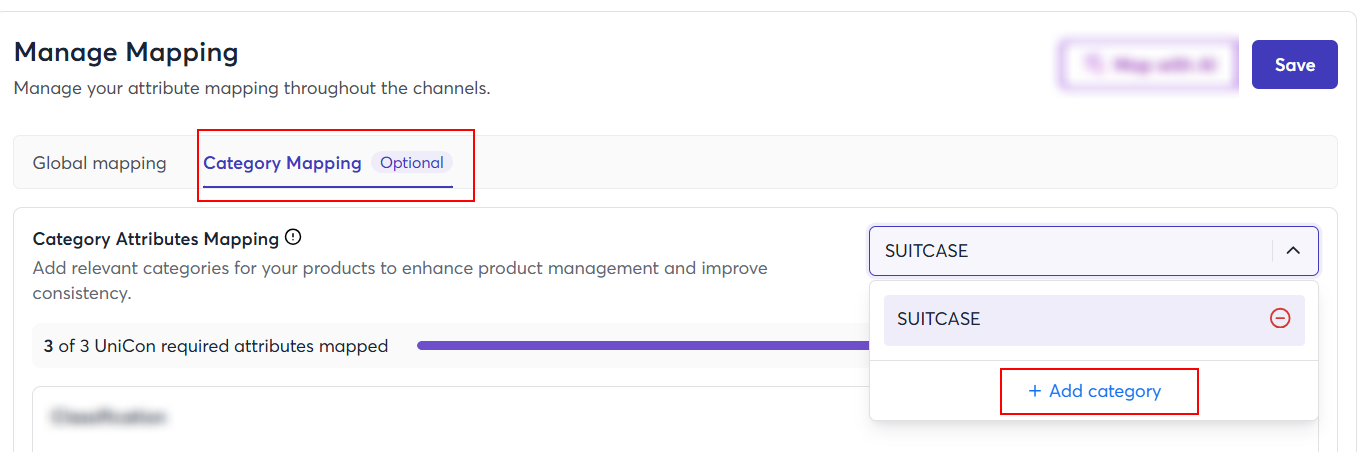Click the sparkle icon in Map with AI
Screen dimensions: 1358x452
(1095, 65)
